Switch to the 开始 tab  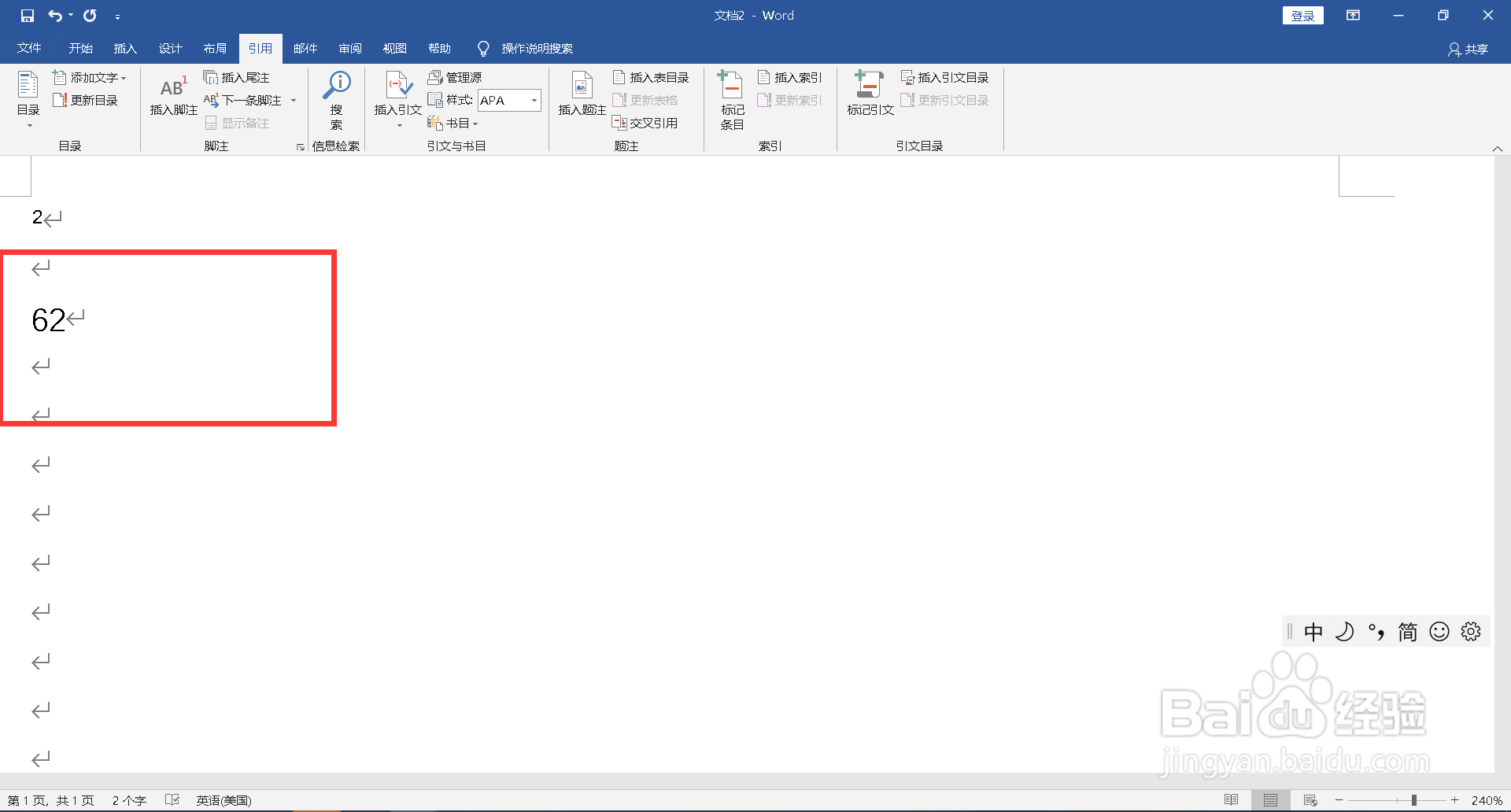[x=80, y=49]
